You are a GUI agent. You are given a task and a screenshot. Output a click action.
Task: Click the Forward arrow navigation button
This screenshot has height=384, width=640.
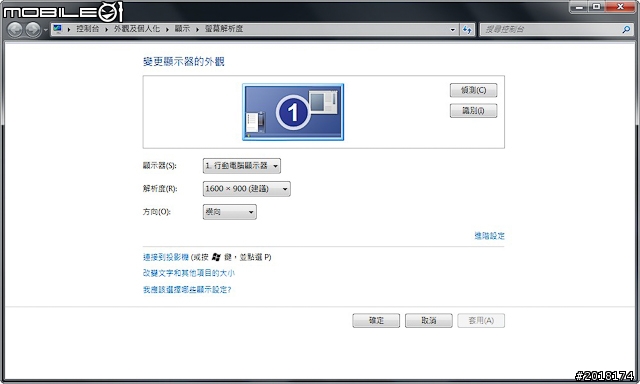[x=33, y=29]
